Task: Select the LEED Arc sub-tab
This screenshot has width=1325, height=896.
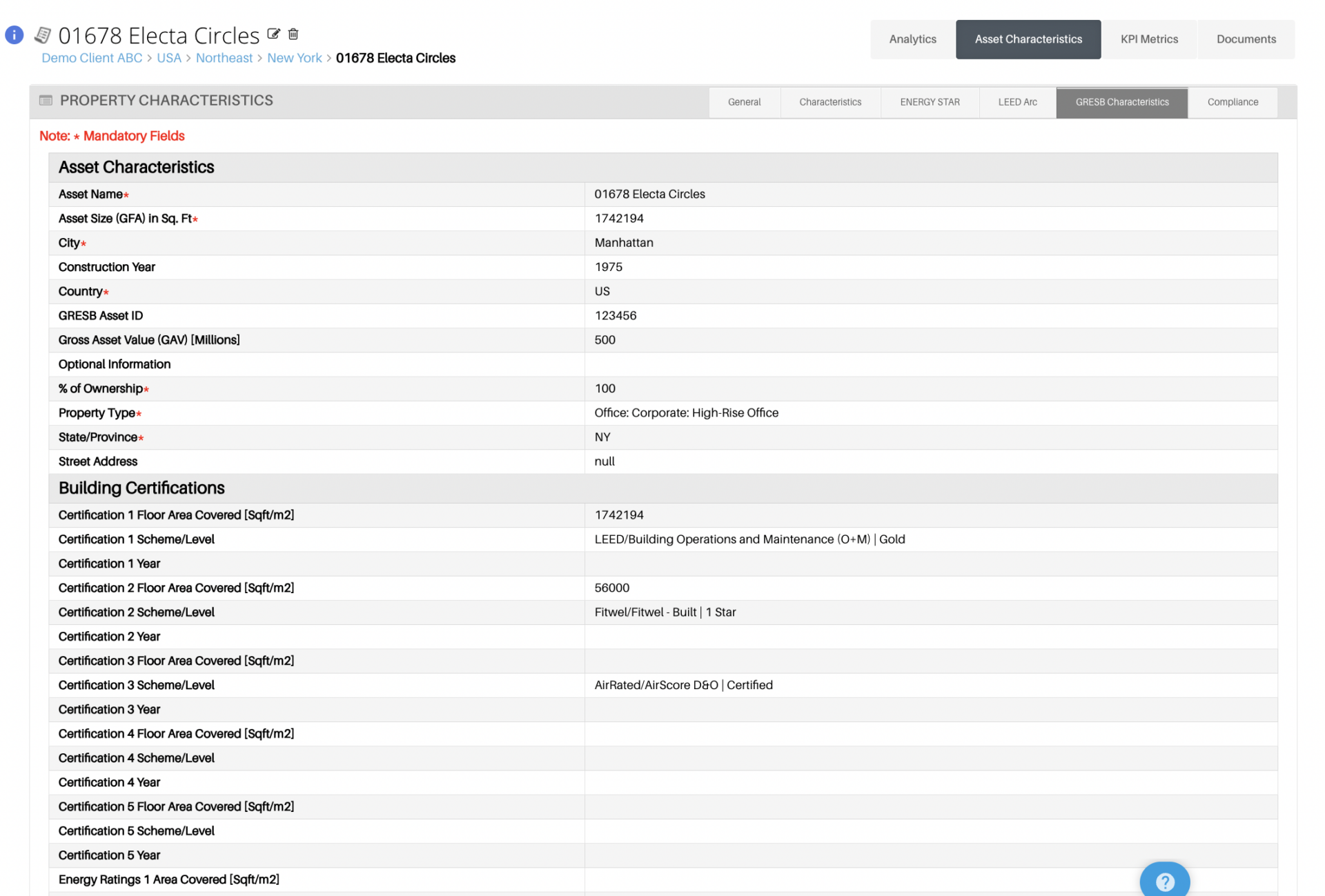Action: (1017, 102)
